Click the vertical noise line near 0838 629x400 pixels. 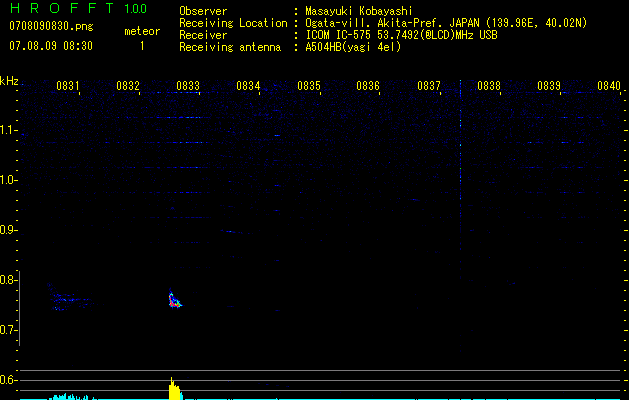pos(460,217)
